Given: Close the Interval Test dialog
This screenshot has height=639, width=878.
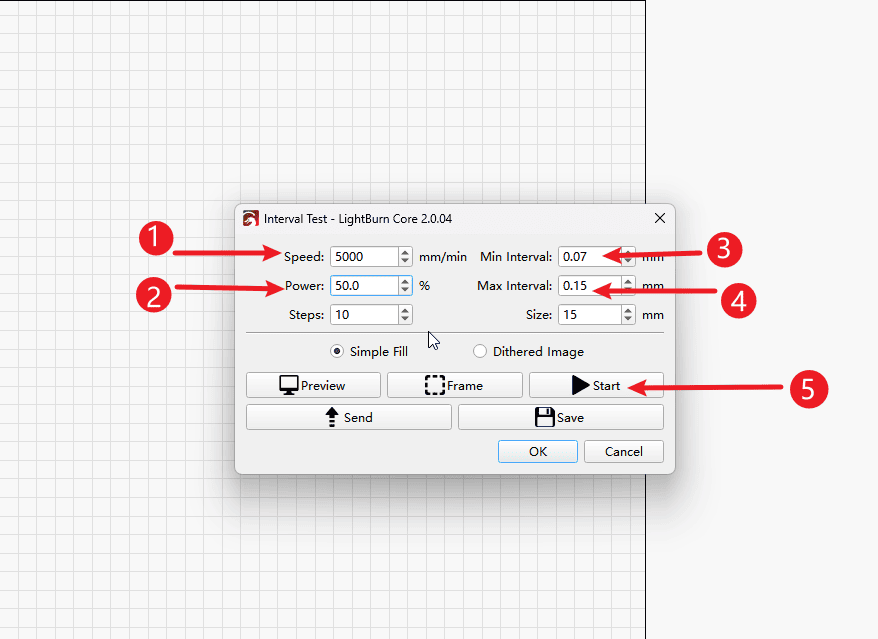Looking at the screenshot, I should [x=659, y=218].
